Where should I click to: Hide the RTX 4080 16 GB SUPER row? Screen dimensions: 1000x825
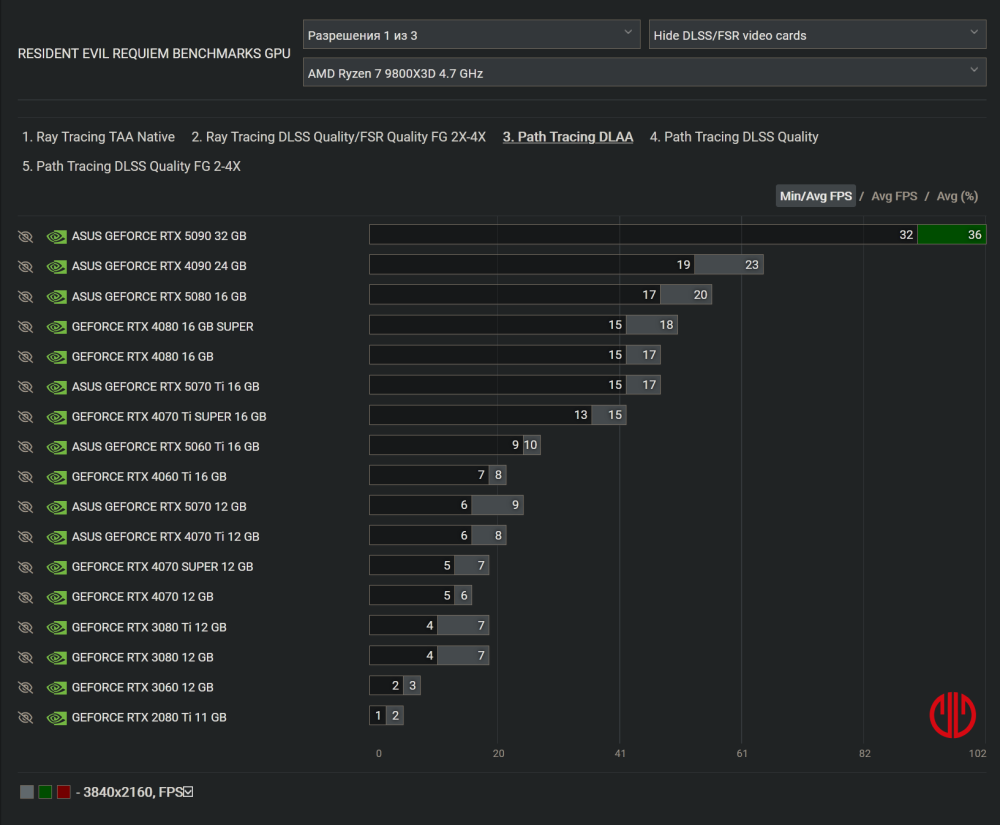coord(26,327)
